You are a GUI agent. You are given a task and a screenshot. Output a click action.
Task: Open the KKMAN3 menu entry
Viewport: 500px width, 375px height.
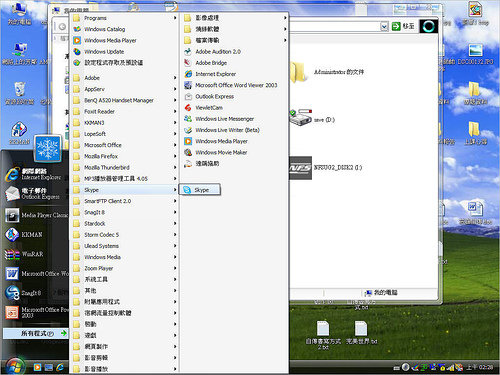(124, 123)
